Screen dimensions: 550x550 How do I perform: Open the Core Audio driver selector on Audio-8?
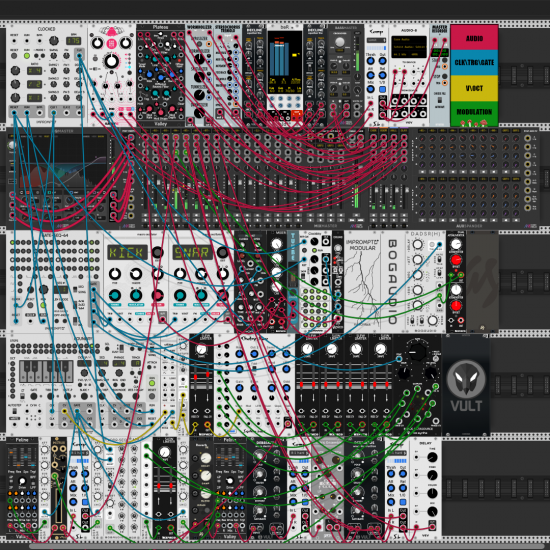tap(409, 39)
